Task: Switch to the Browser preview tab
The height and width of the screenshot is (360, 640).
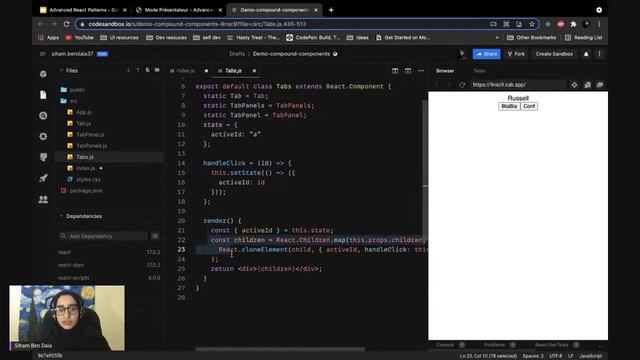Action: tap(445, 71)
